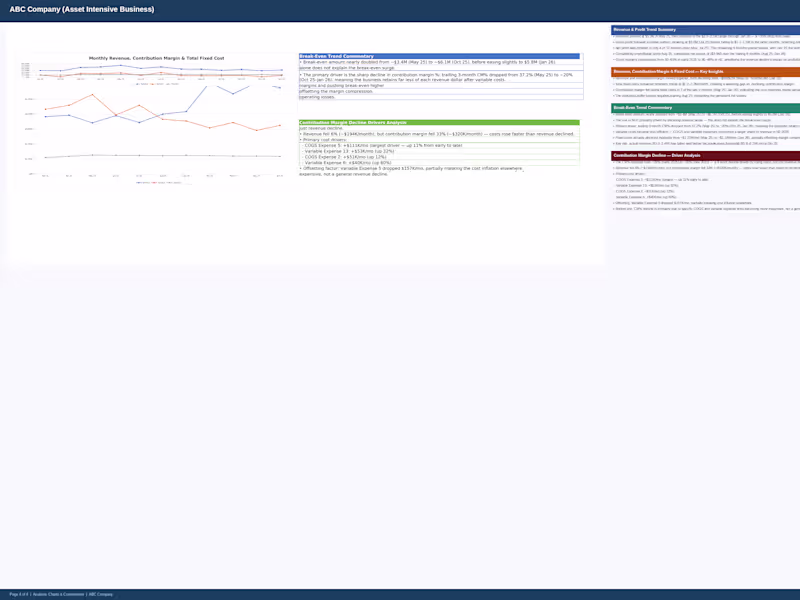Click 'just revenue decline.' row under green header
This screenshot has width=800, height=600.
click(439, 129)
